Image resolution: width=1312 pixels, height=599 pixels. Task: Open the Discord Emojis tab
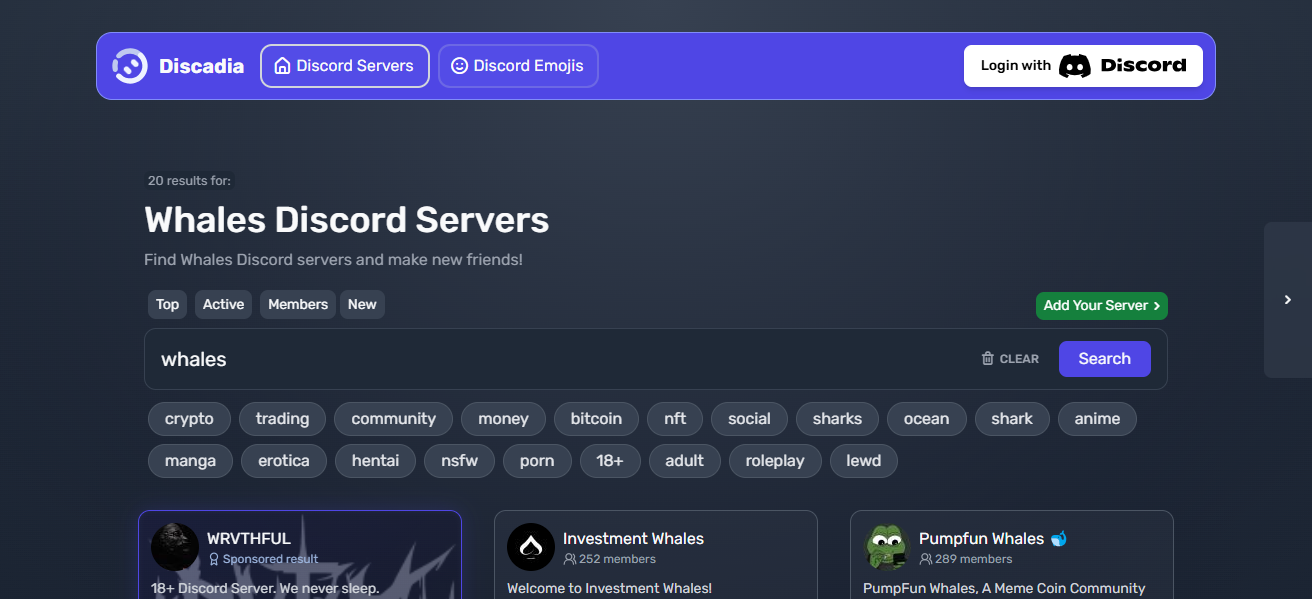point(518,66)
